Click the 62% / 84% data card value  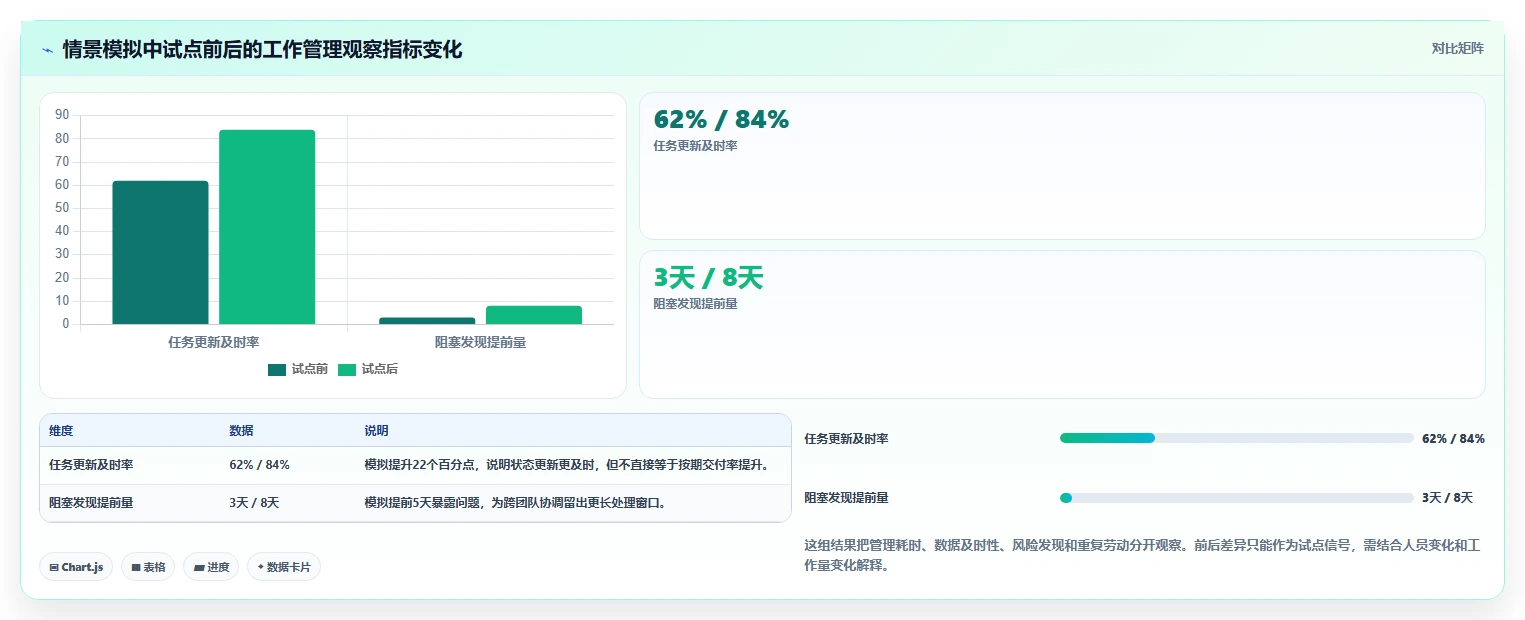point(721,120)
